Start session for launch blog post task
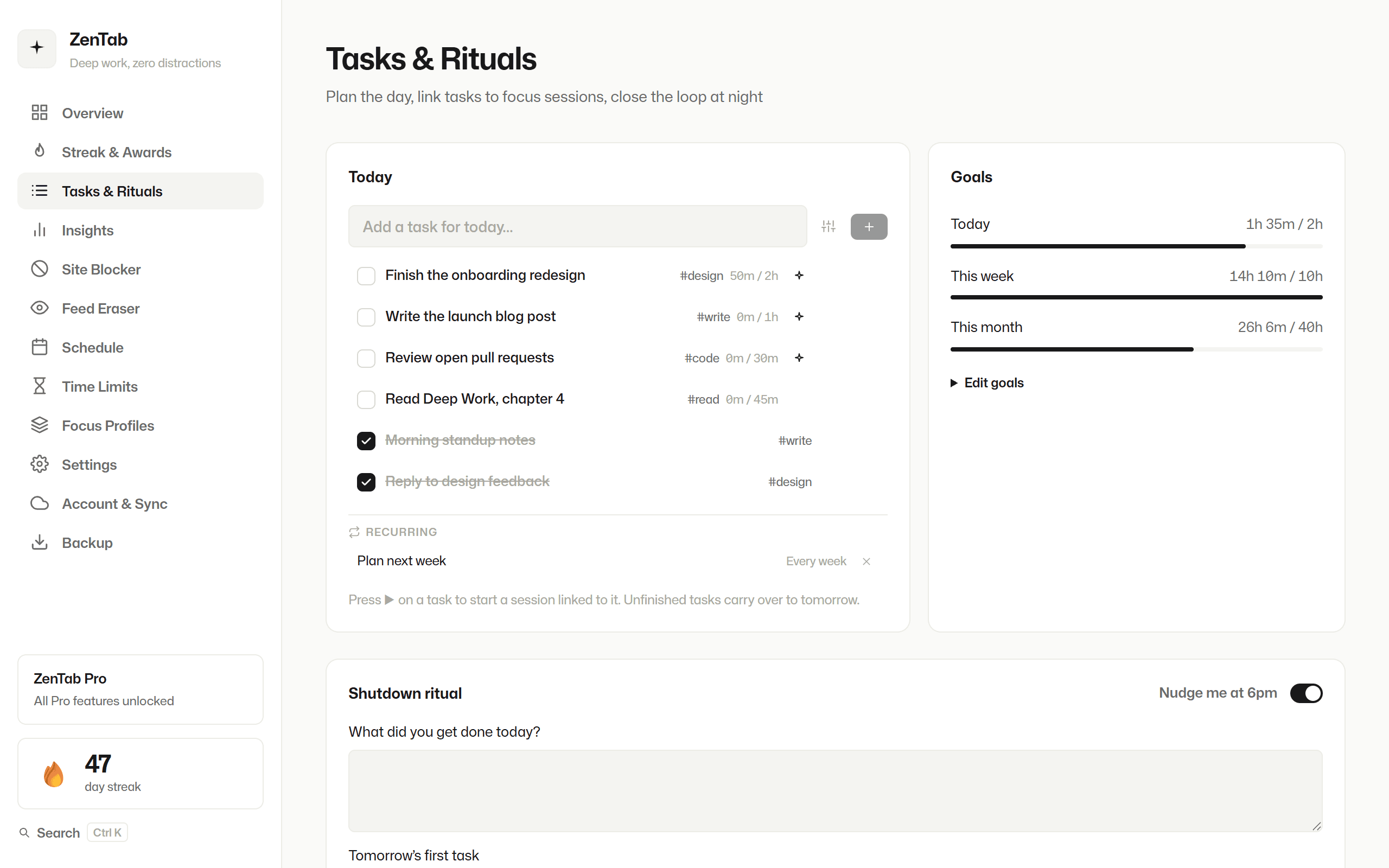 click(799, 317)
